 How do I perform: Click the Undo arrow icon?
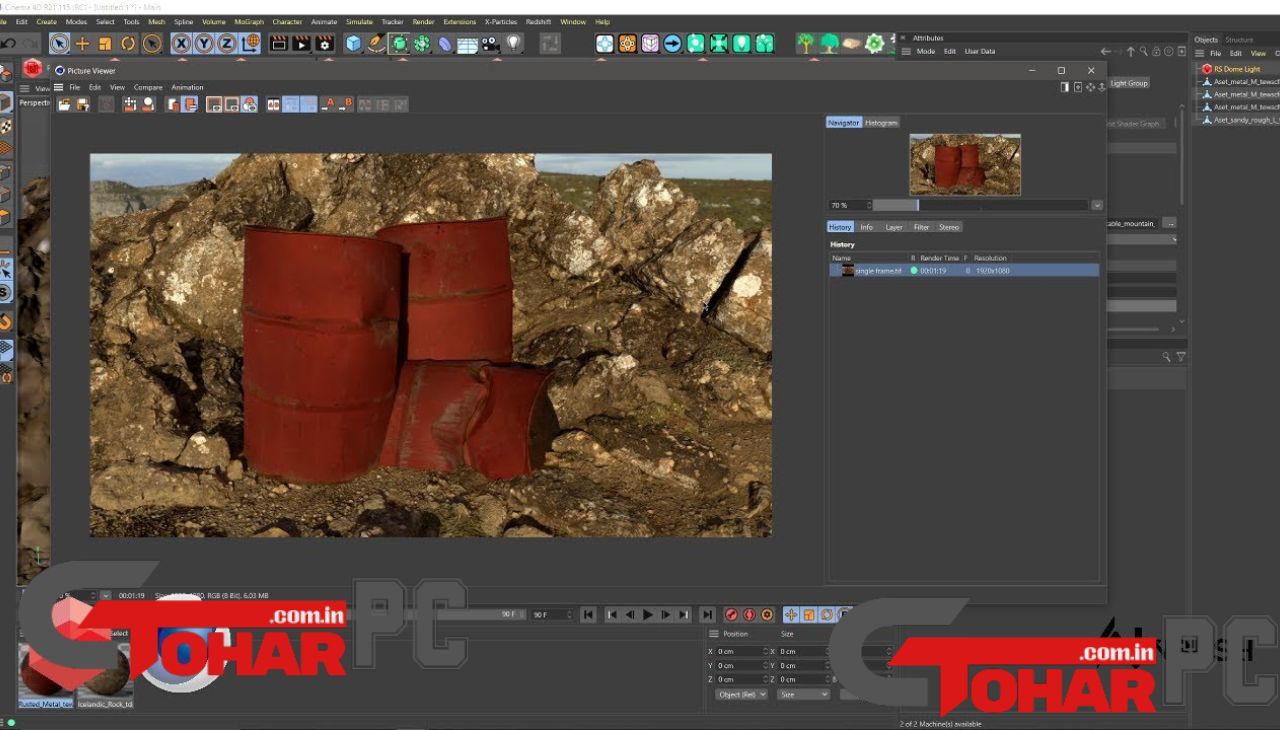(x=8, y=43)
